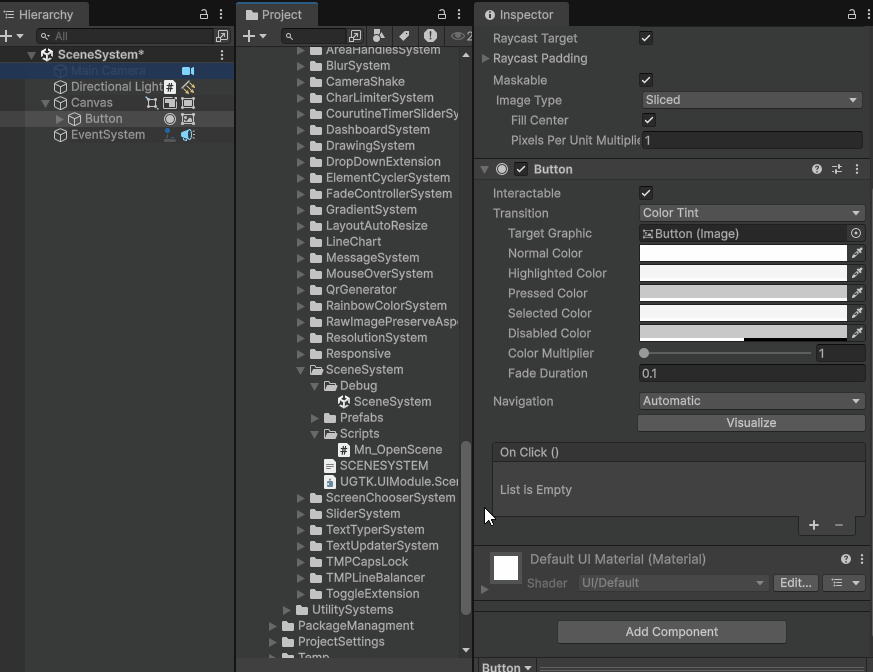
Task: Click the Project hidden packages eye icon
Action: tap(458, 36)
